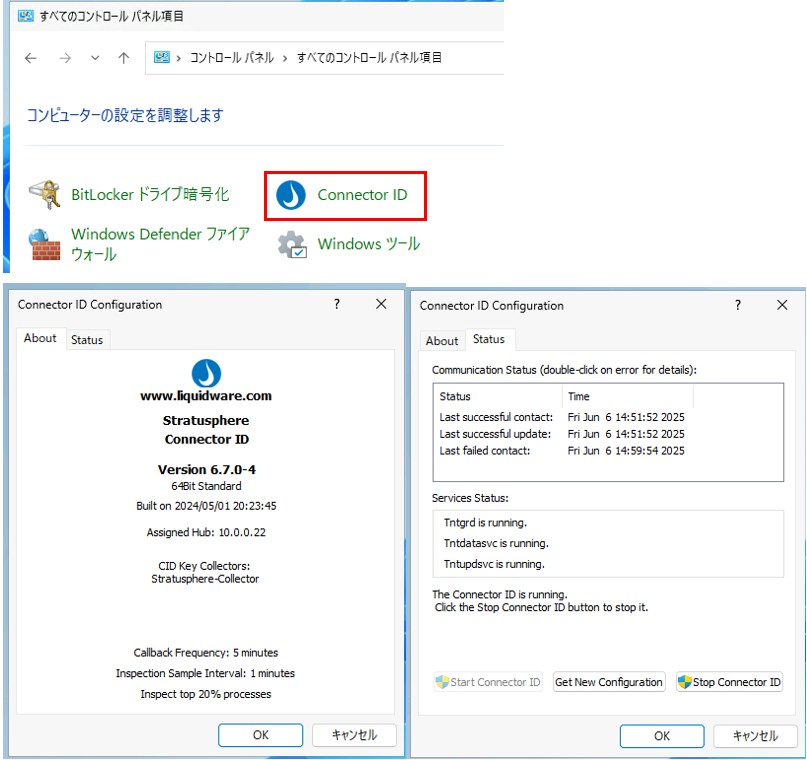Open Windows Defender ファイアウォール icon
Screen dimensions: 807x760
point(45,244)
